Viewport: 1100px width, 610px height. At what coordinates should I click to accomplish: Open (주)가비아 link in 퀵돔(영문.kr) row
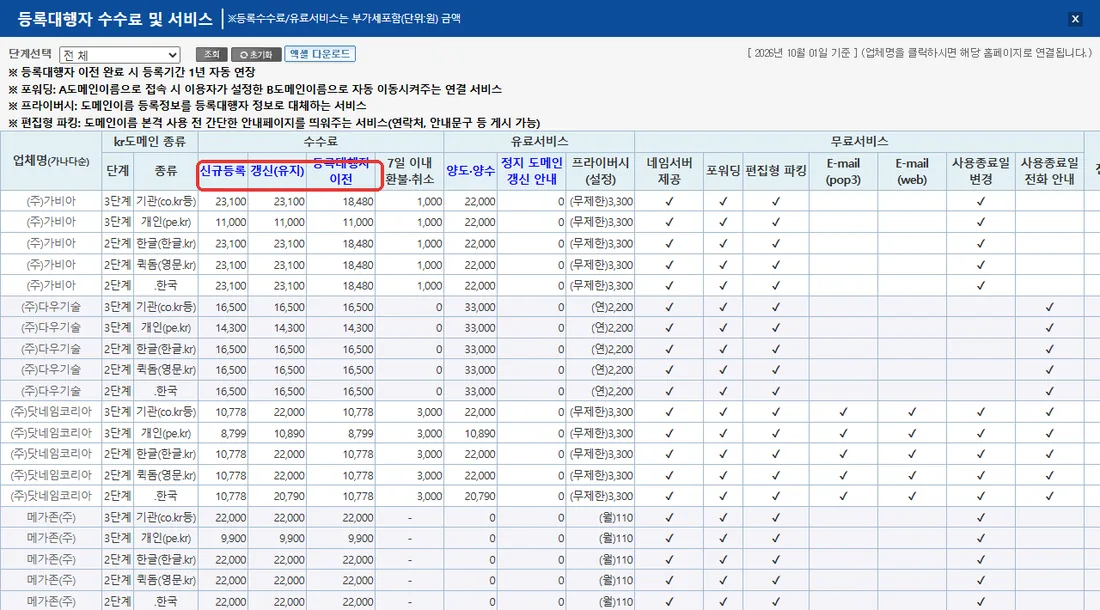[51, 264]
